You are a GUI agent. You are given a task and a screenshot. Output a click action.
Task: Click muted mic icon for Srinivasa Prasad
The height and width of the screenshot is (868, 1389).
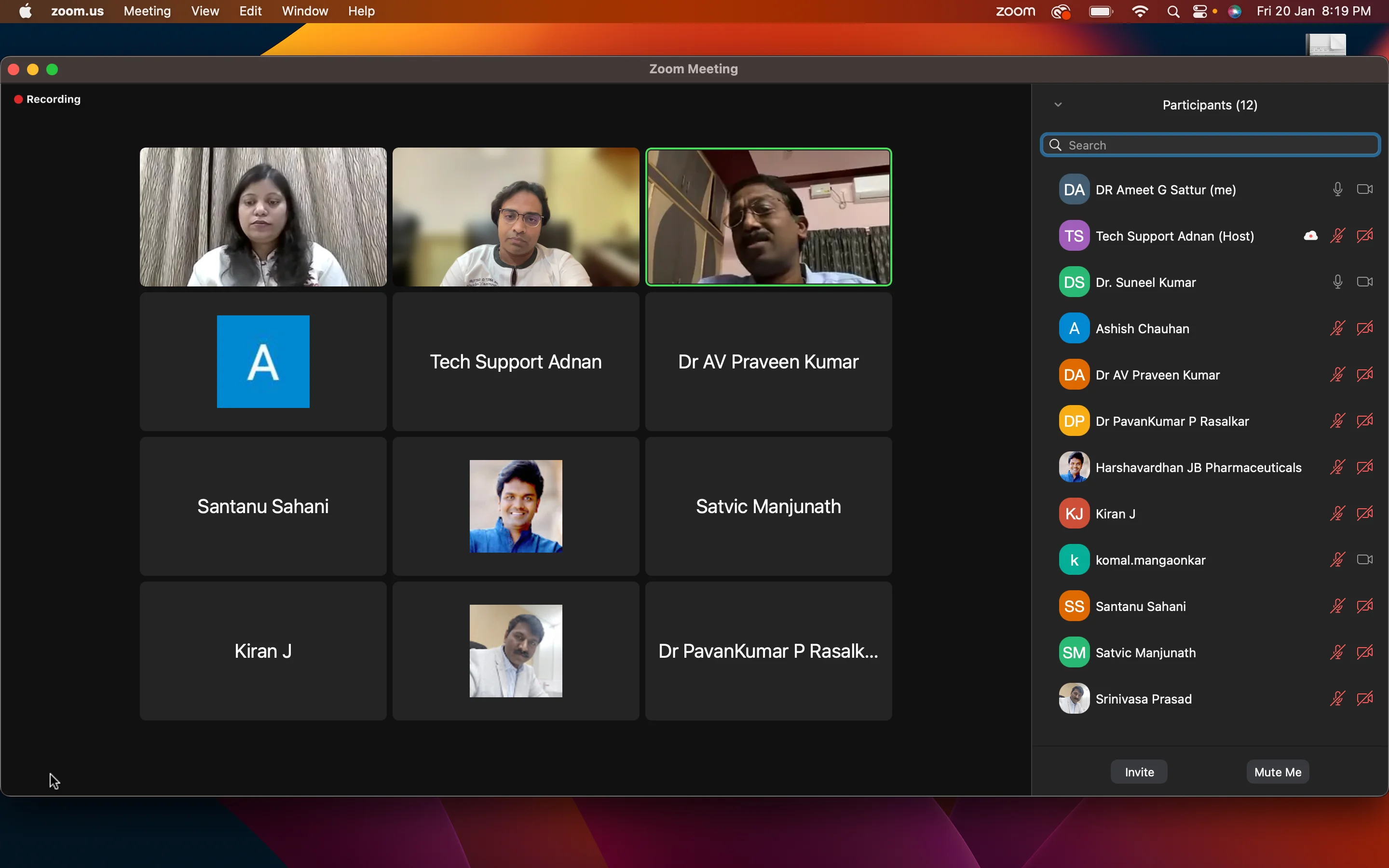pos(1337,699)
